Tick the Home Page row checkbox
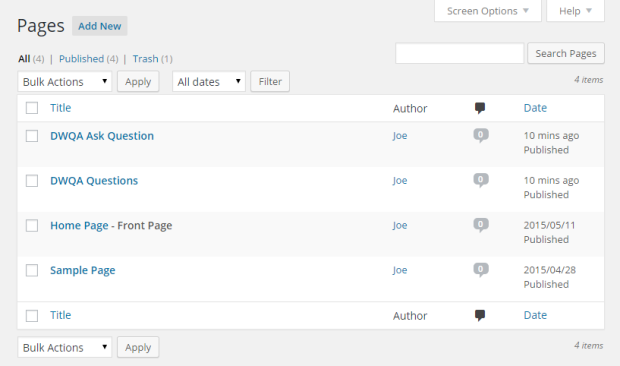 point(32,226)
